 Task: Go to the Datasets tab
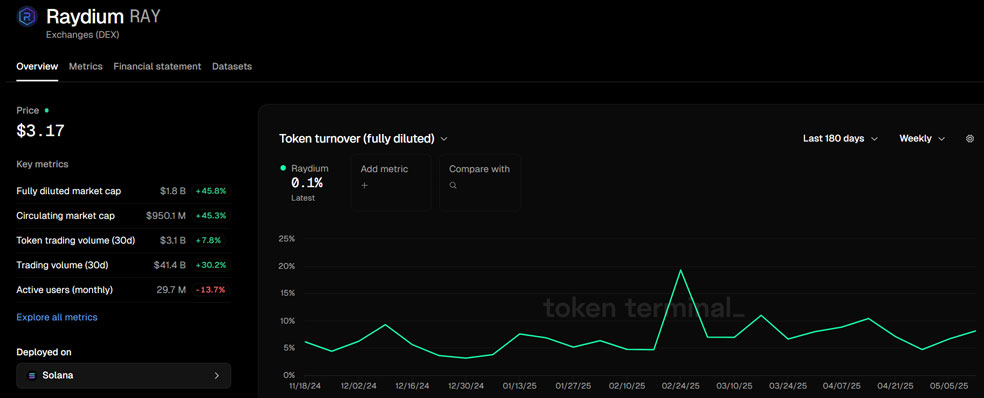232,66
